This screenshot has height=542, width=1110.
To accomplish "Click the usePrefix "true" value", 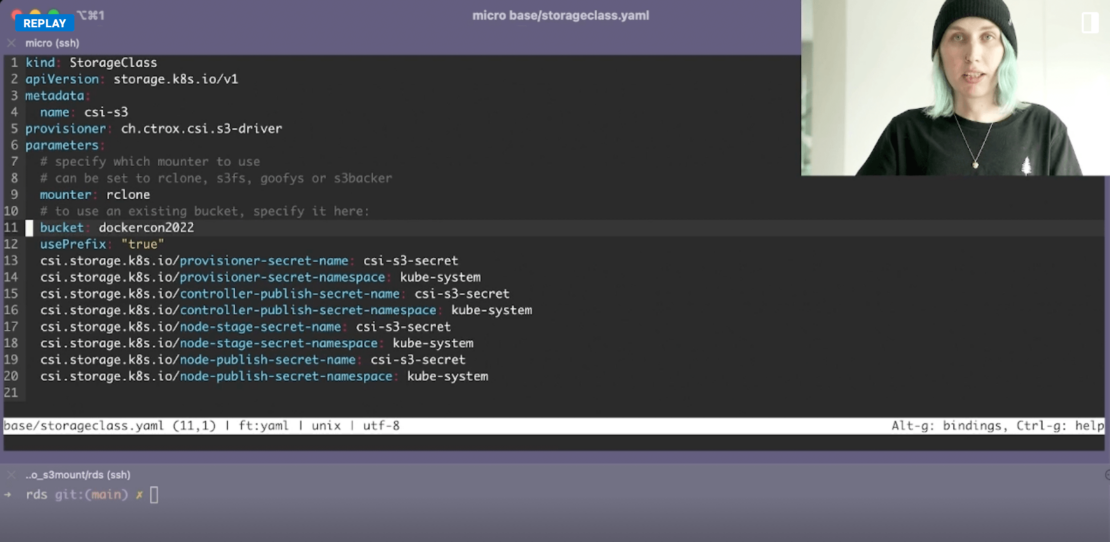I will [142, 244].
